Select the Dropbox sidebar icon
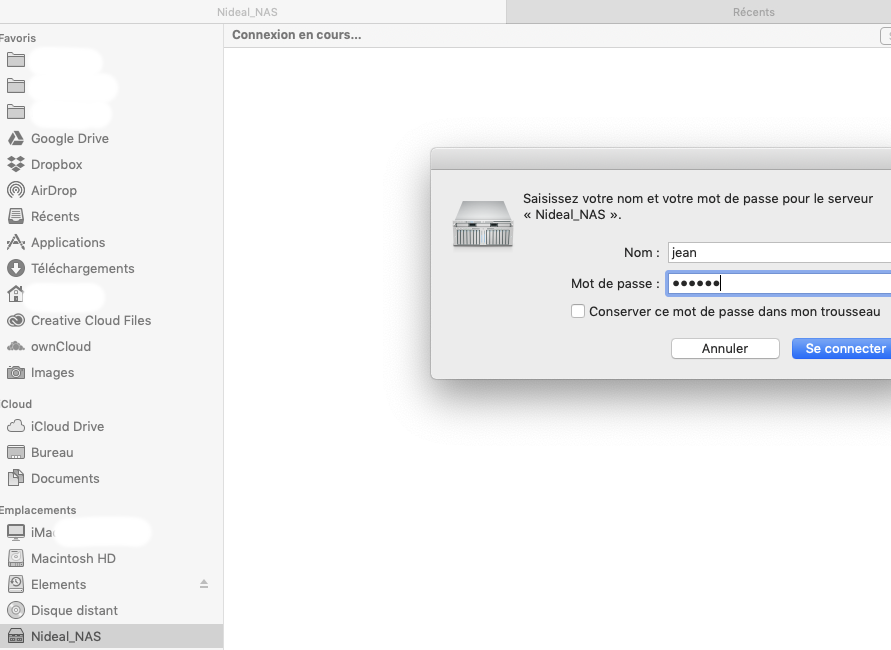 tap(15, 164)
